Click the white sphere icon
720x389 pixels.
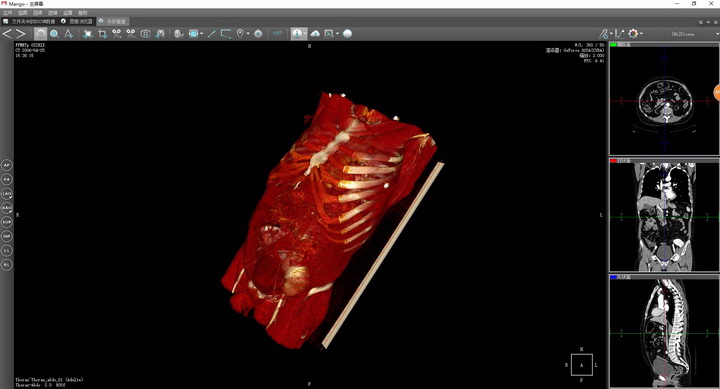[348, 34]
